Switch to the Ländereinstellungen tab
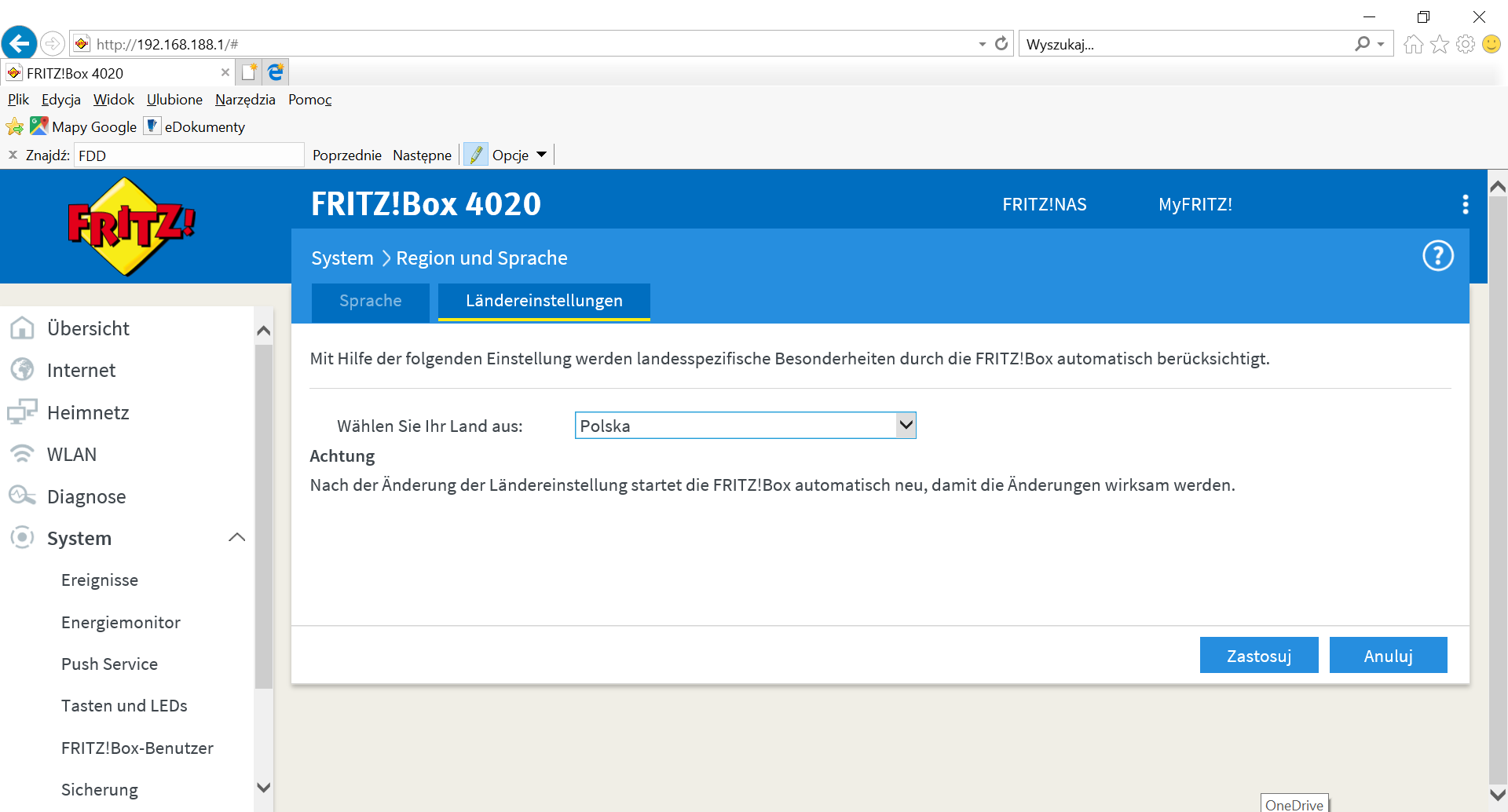Viewport: 1508px width, 812px height. click(x=544, y=302)
